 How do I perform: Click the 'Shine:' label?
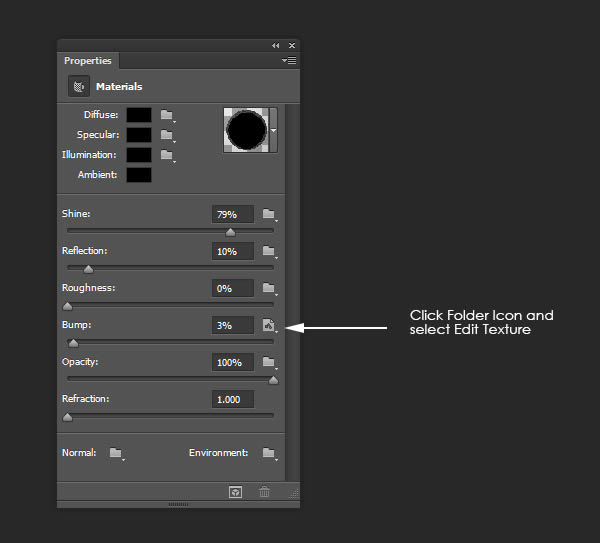76,214
